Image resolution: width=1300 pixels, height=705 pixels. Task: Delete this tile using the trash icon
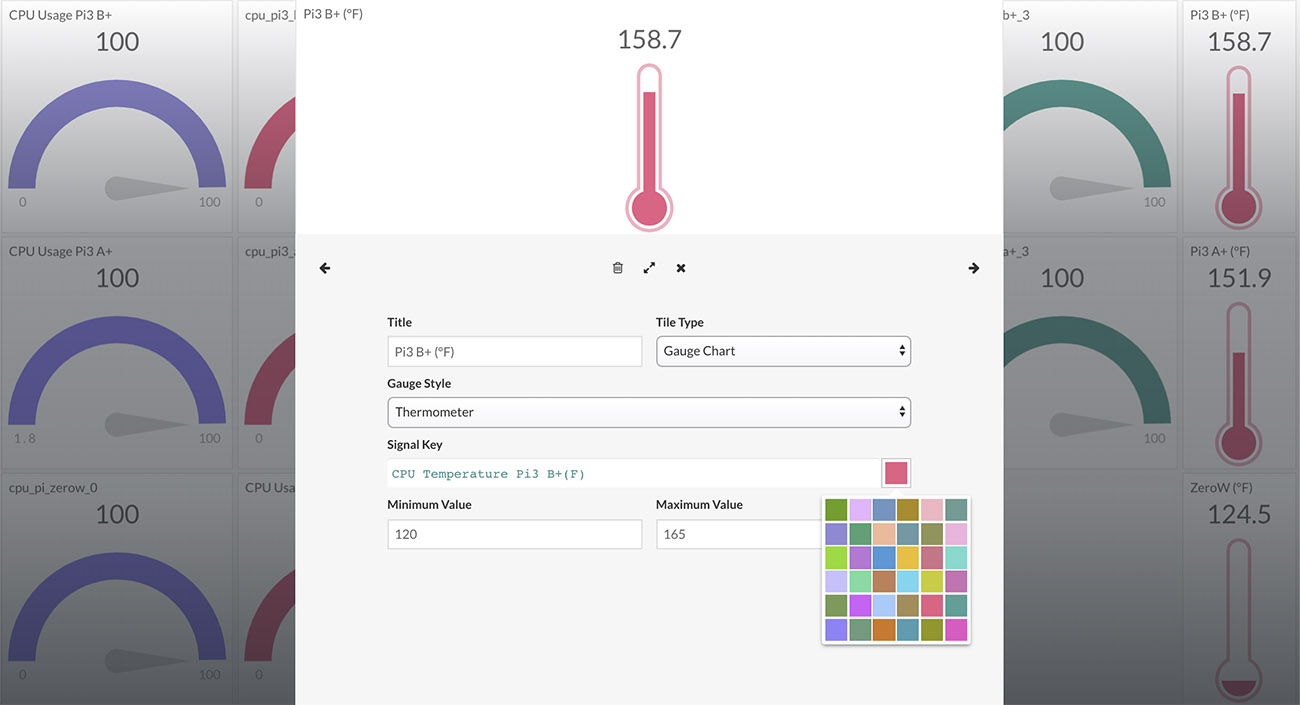617,267
